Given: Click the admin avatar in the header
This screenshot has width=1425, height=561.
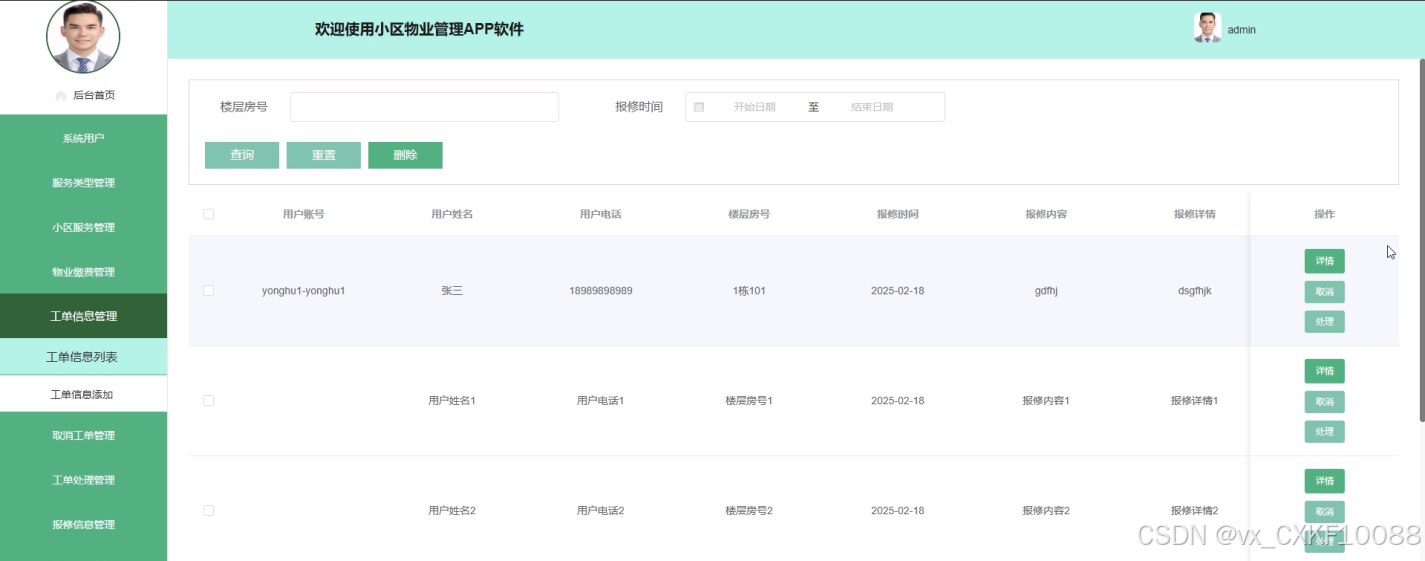Looking at the screenshot, I should (1207, 28).
